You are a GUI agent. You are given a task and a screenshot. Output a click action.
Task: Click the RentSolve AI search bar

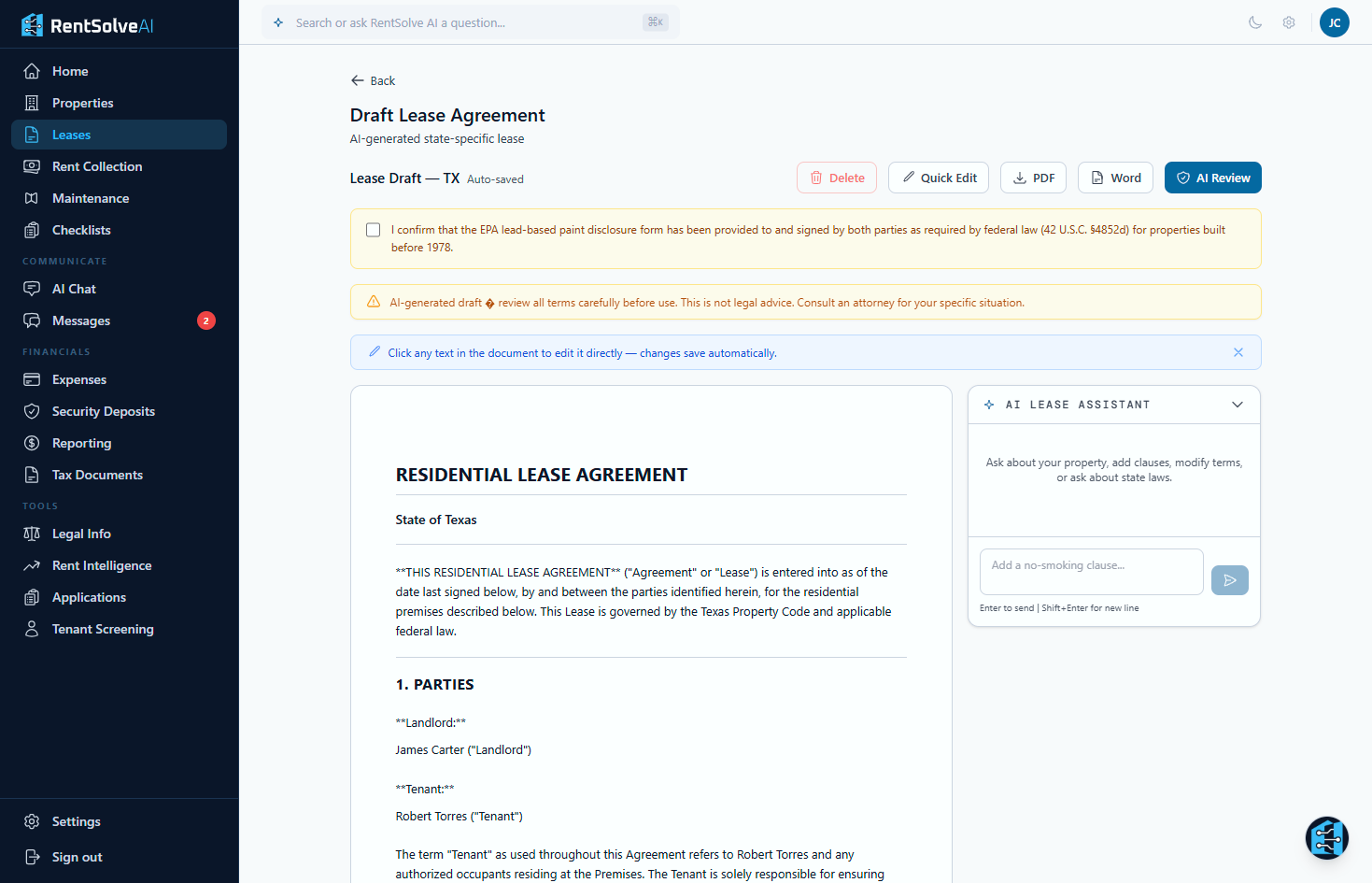[x=467, y=21]
